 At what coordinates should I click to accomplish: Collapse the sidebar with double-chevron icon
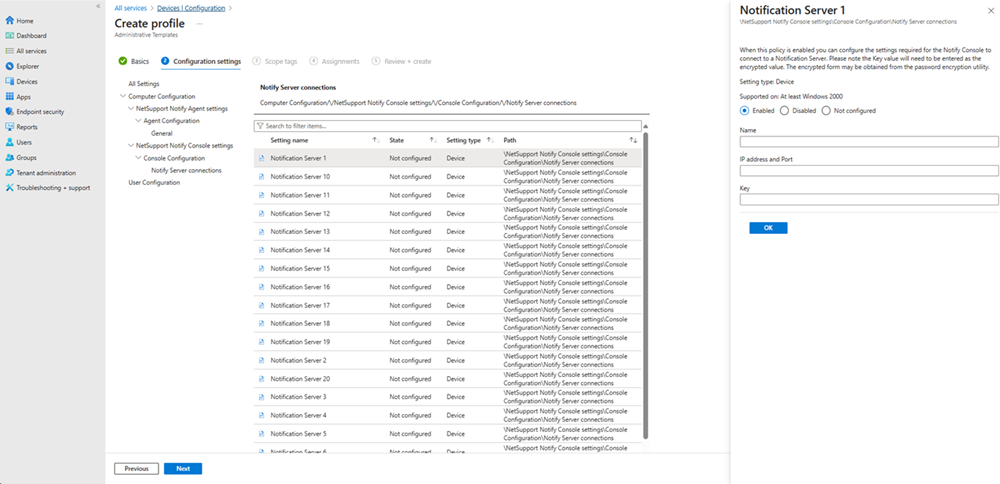[98, 6]
